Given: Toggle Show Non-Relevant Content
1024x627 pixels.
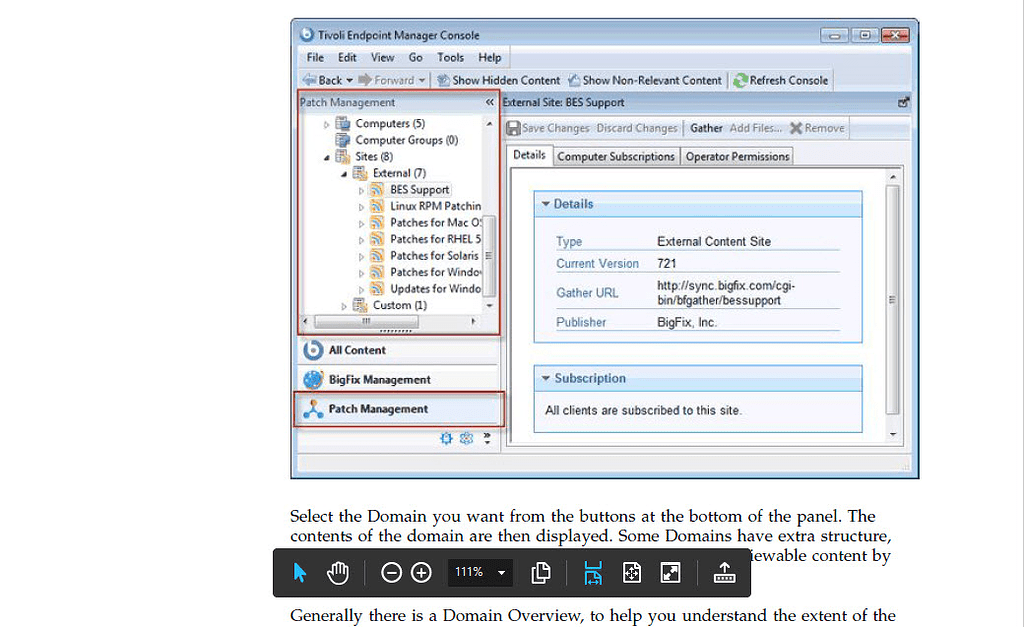Looking at the screenshot, I should click(x=646, y=80).
